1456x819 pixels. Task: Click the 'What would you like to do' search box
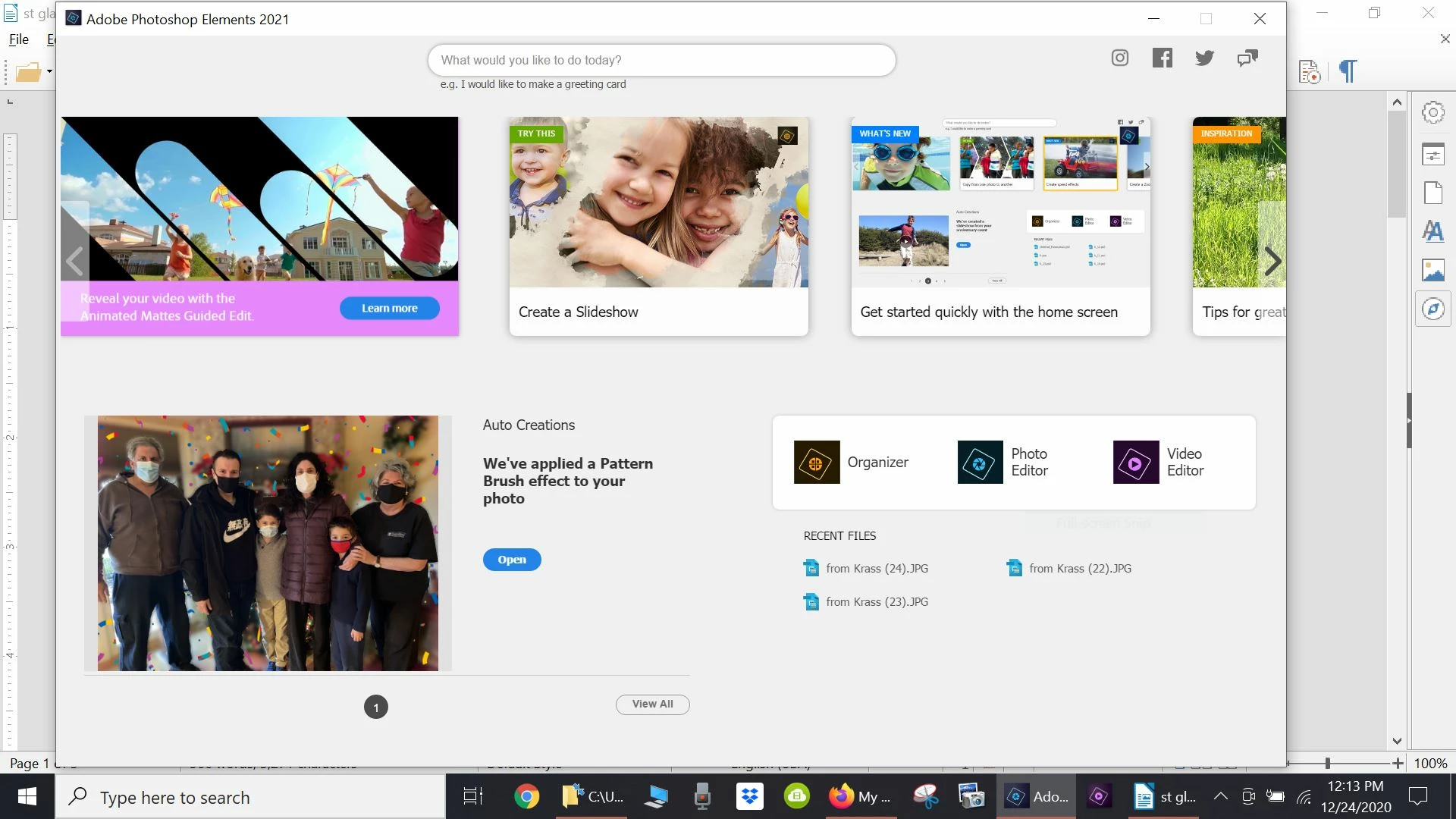click(x=661, y=60)
